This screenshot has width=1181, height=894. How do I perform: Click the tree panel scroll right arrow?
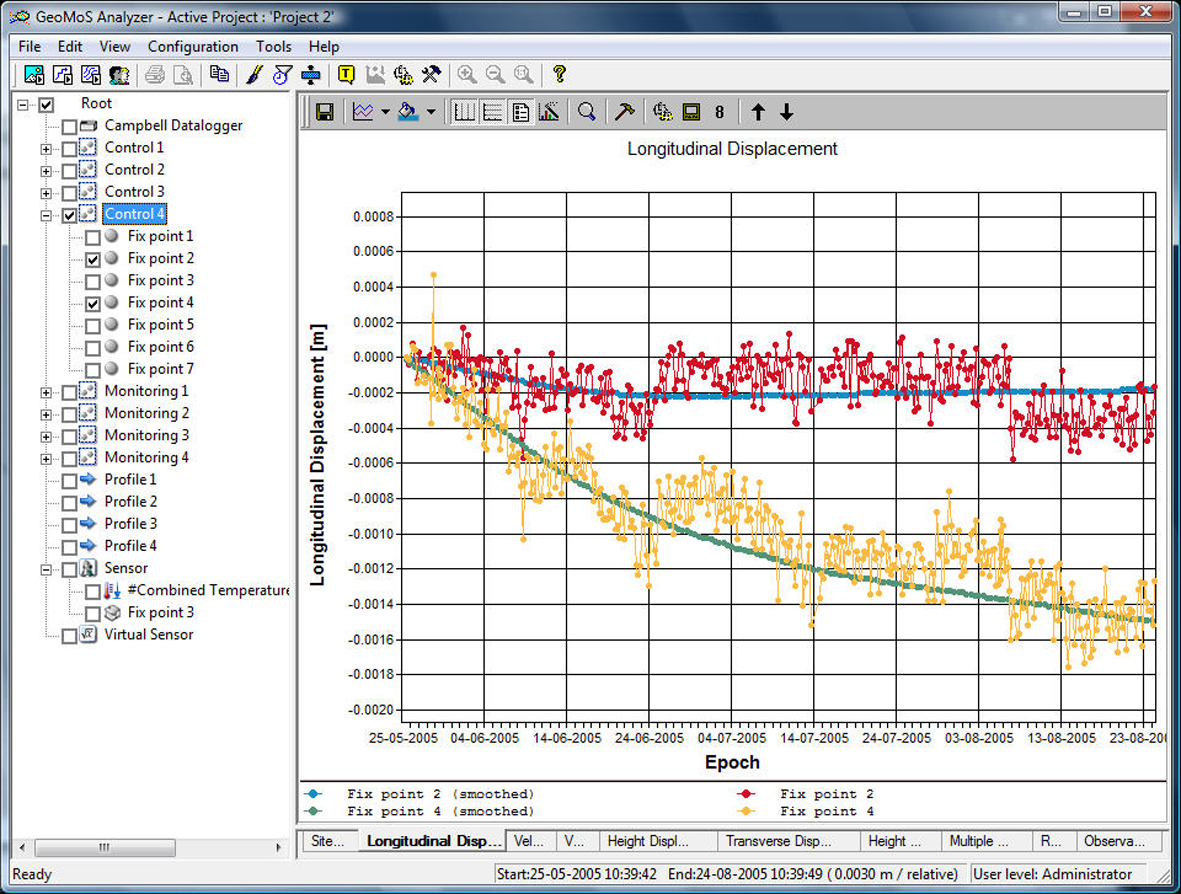(x=279, y=847)
